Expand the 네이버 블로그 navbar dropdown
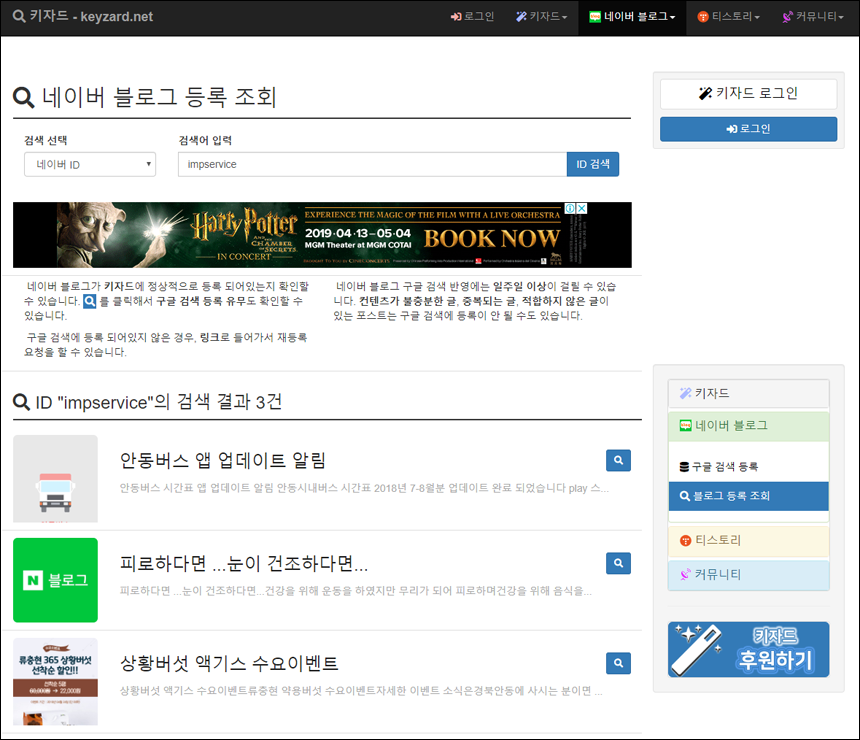Viewport: 860px width, 740px height. point(632,16)
